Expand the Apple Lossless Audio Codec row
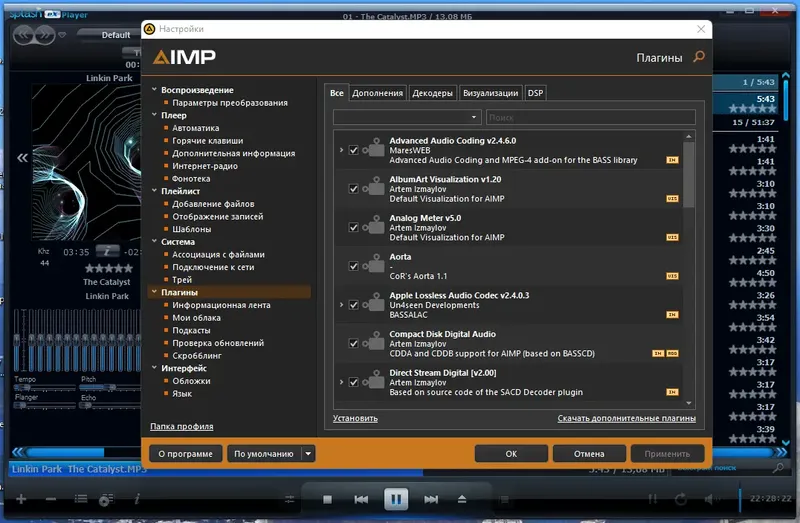800x523 pixels. click(x=341, y=305)
